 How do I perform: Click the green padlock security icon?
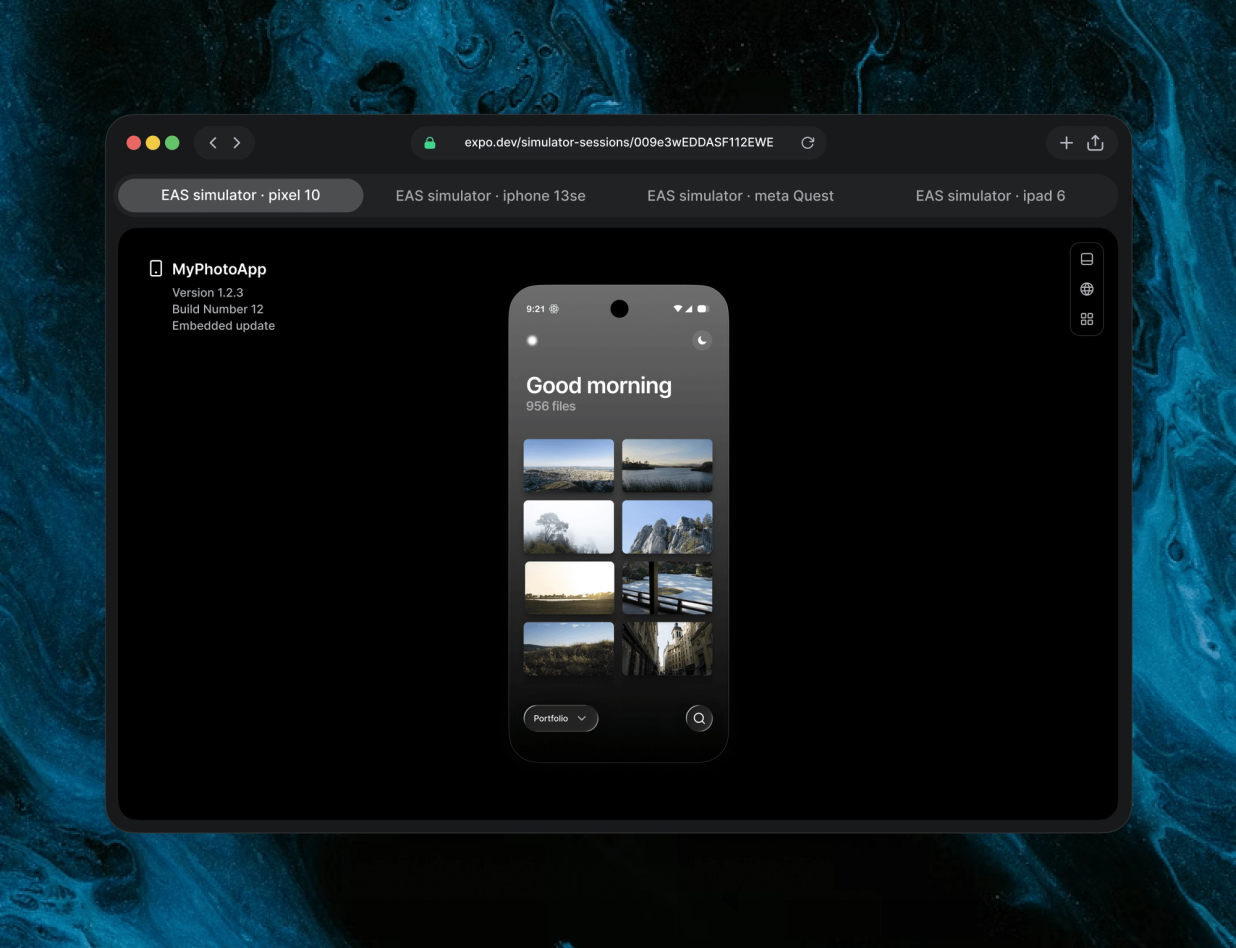click(430, 143)
